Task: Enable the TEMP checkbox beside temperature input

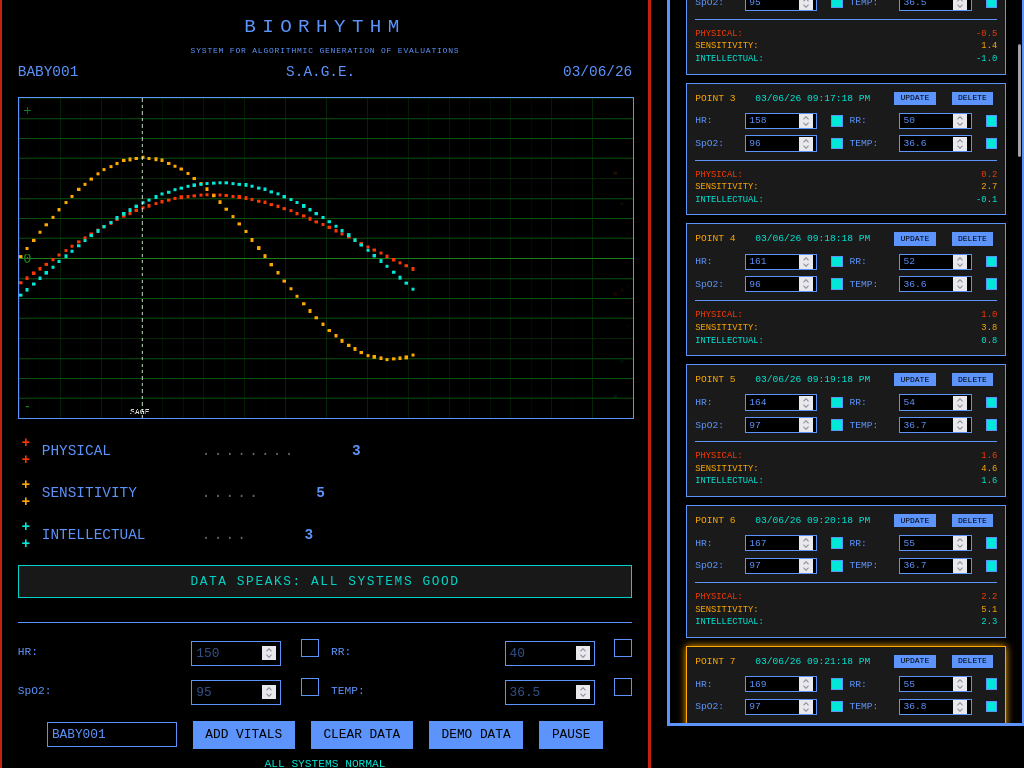Action: click(x=622, y=687)
